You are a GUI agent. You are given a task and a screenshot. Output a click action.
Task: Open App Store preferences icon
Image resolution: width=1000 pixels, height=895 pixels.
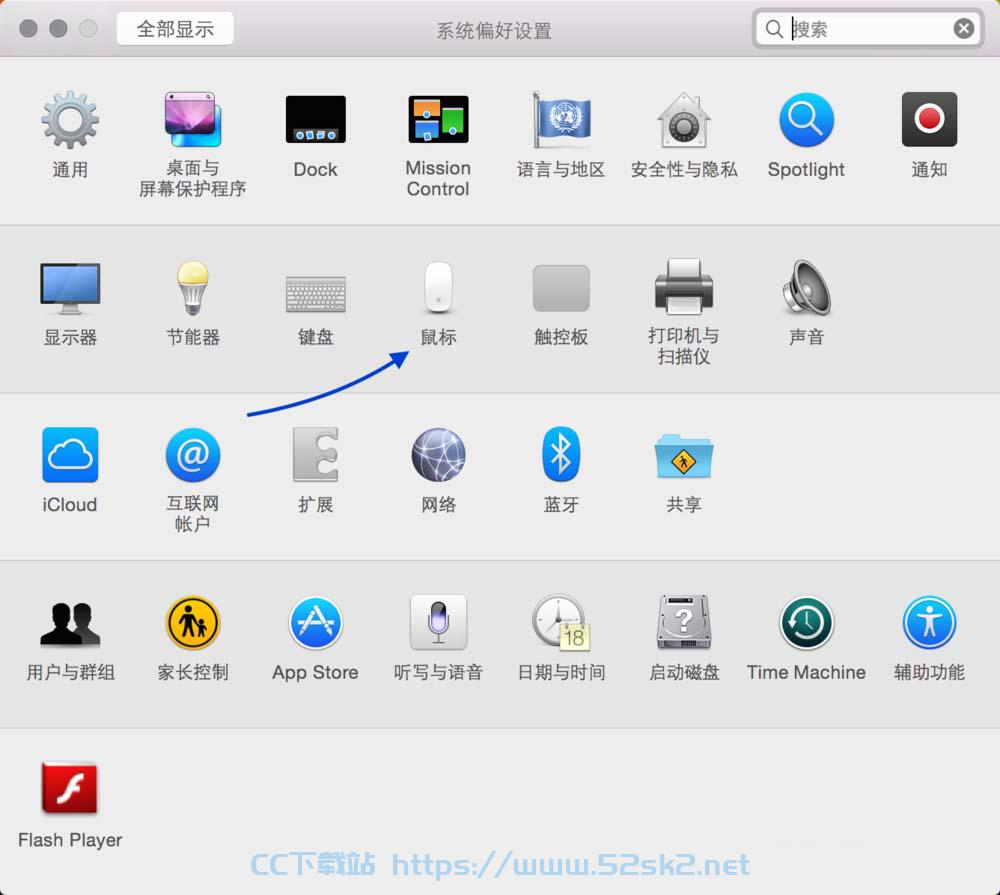(316, 623)
